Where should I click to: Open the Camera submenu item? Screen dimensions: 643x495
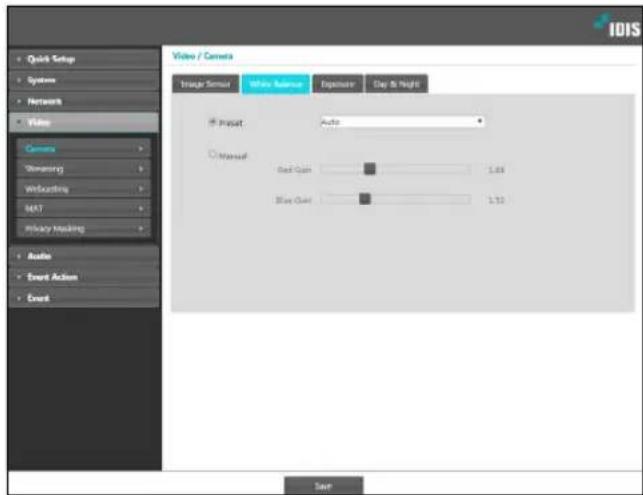pos(84,148)
